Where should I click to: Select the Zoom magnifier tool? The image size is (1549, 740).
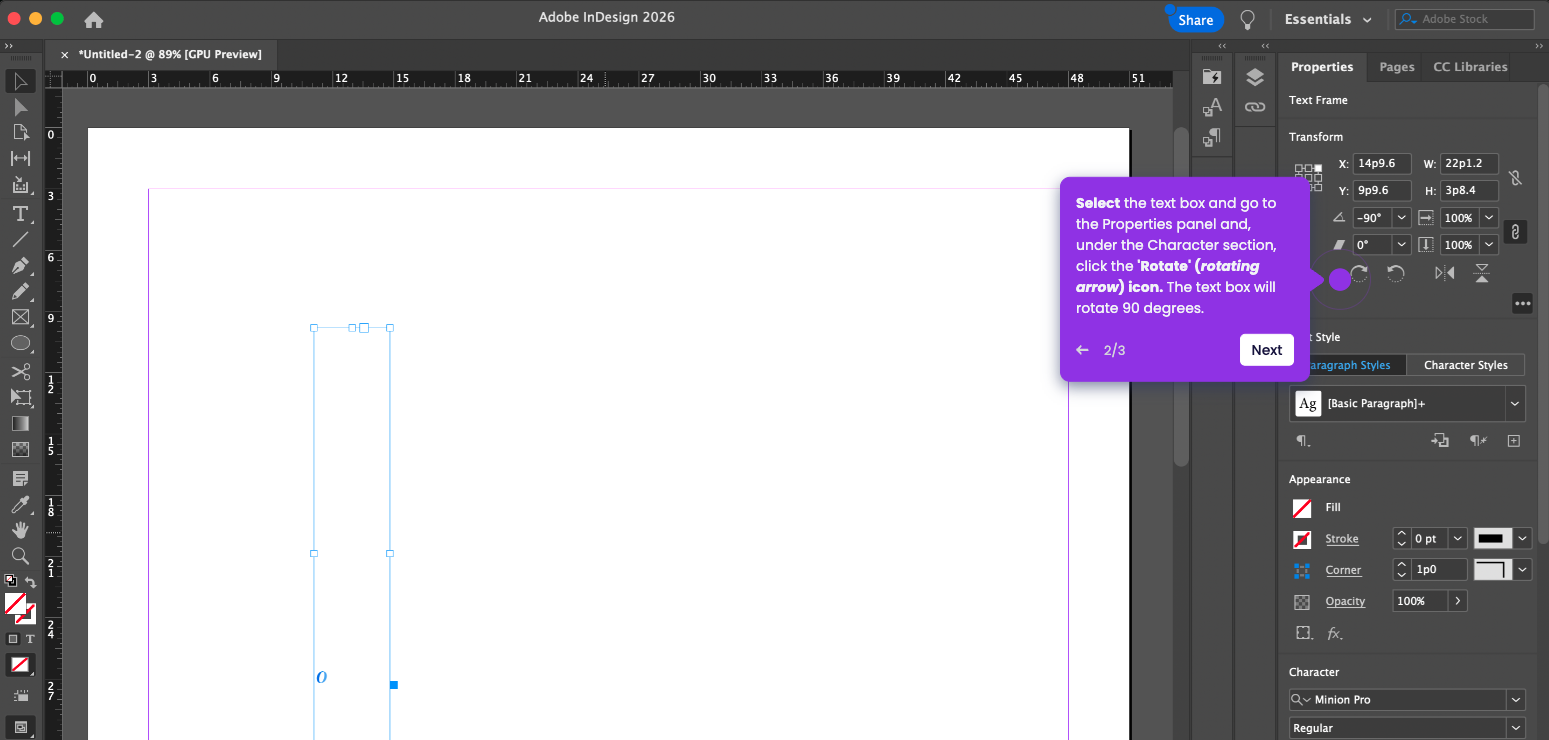point(20,555)
